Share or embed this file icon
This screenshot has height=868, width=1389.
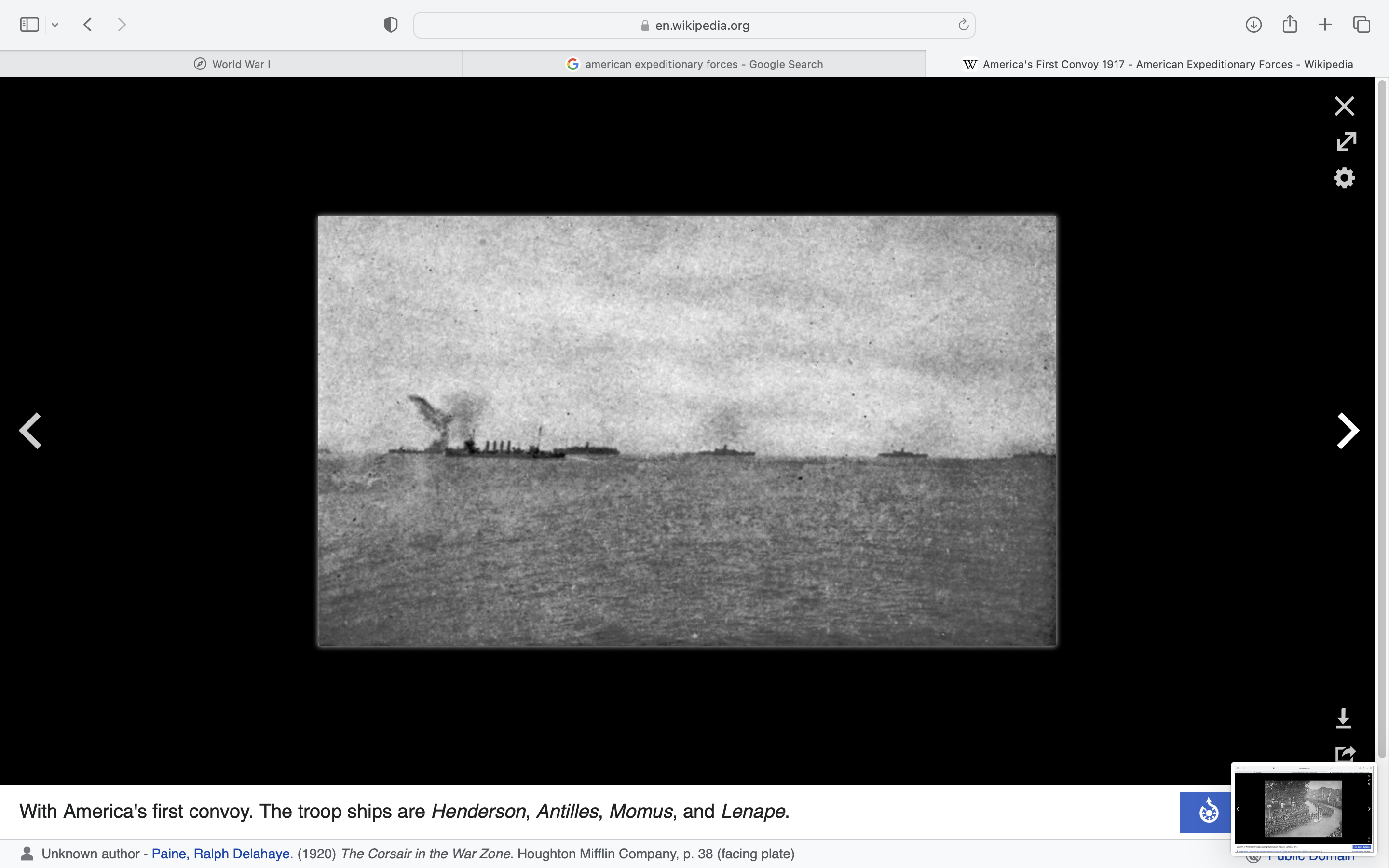[x=1344, y=753]
